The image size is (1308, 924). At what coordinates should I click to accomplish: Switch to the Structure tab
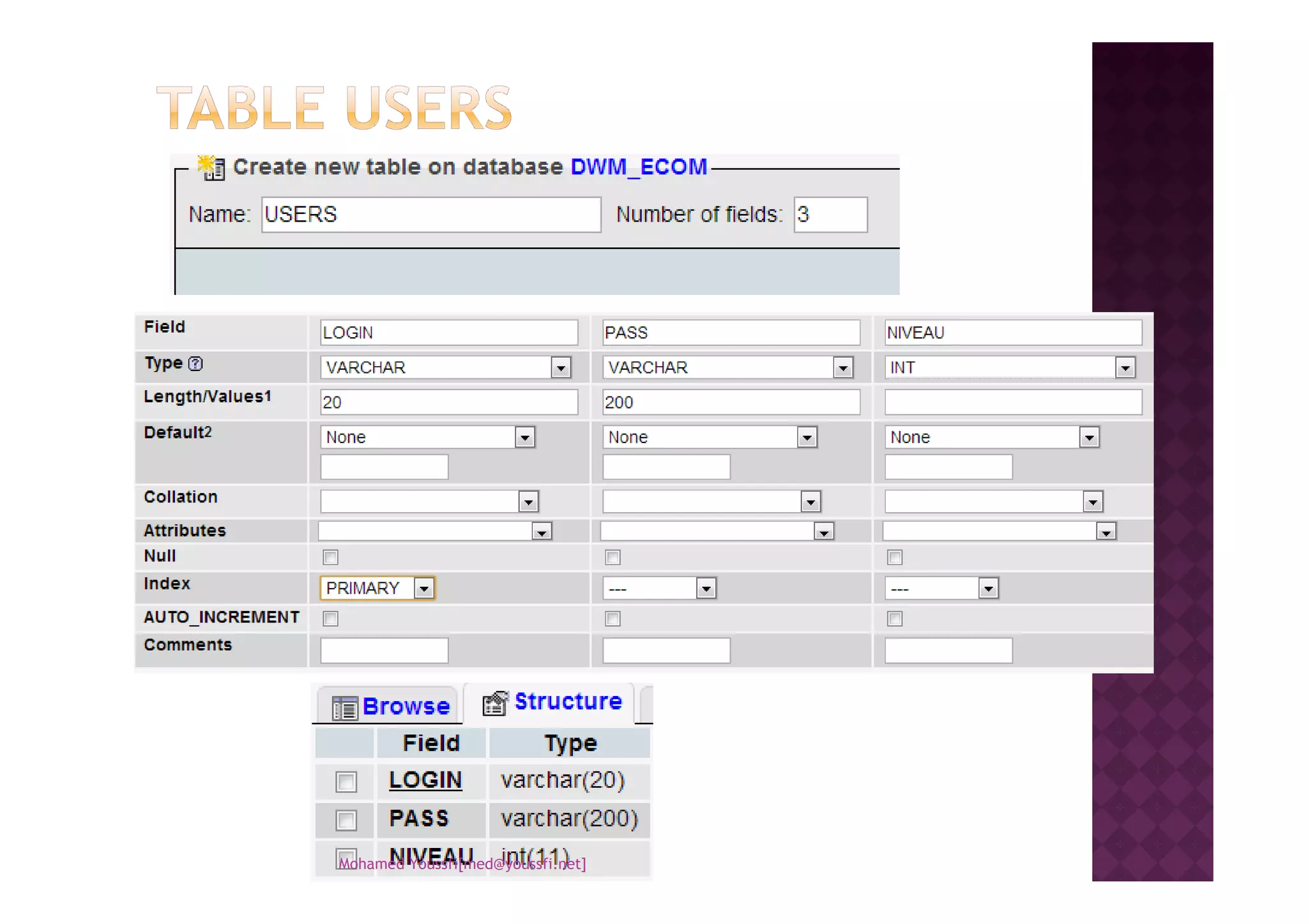(567, 702)
